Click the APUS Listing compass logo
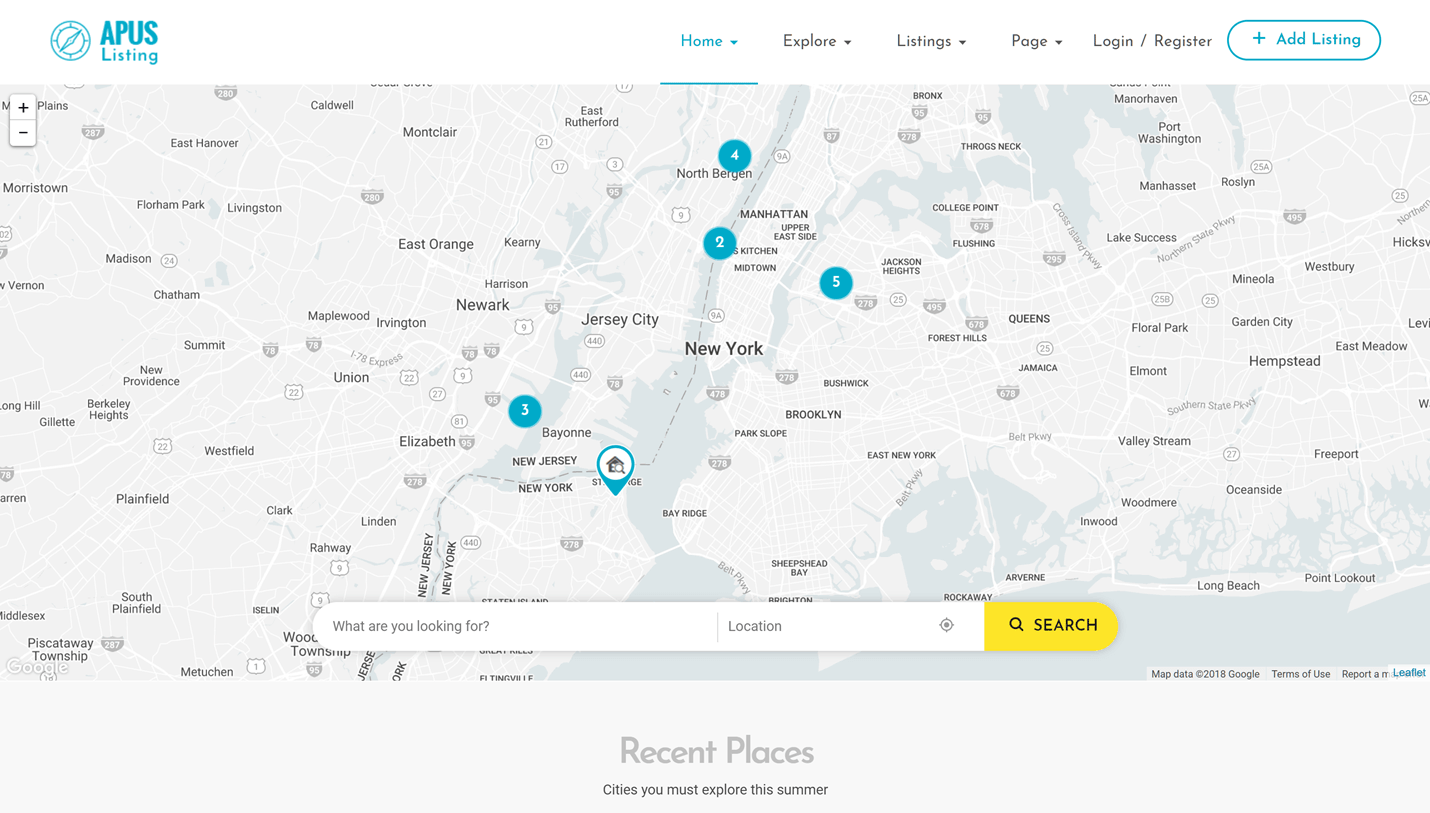 (104, 41)
